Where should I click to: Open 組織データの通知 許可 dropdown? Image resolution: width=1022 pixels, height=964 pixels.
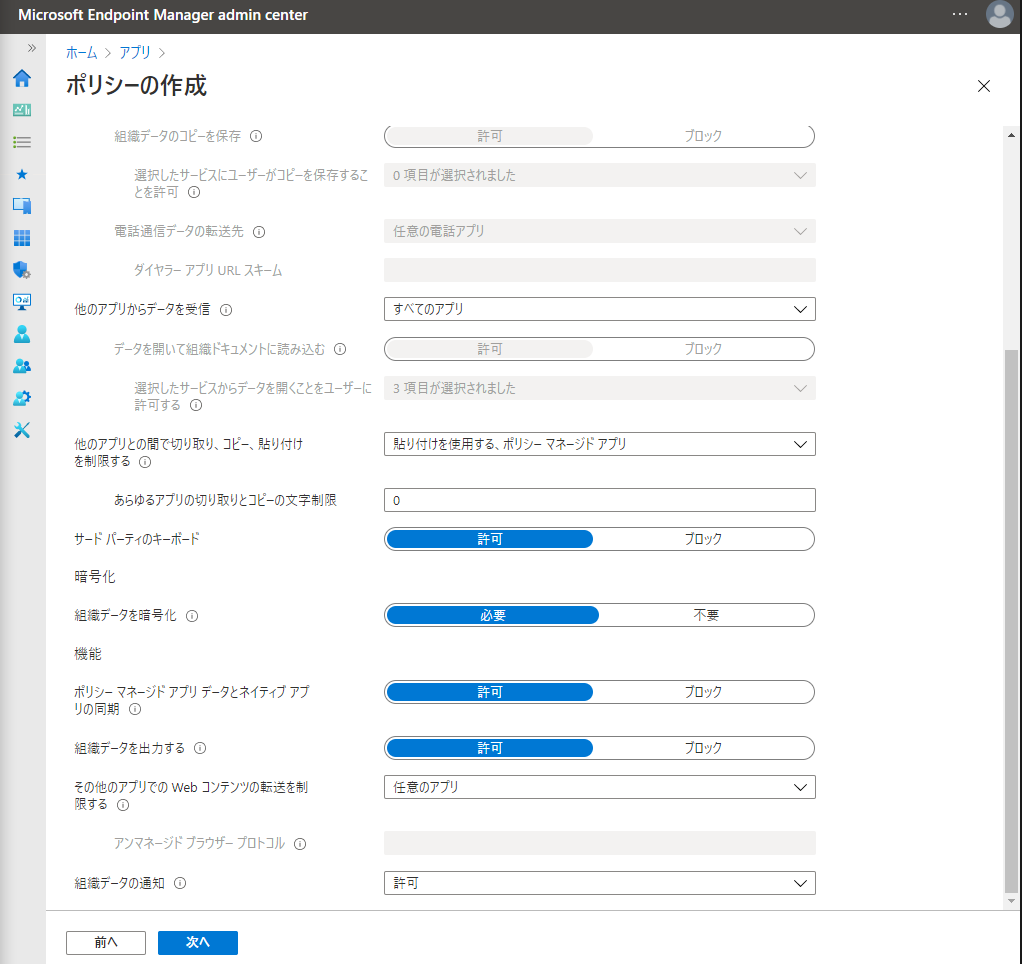point(600,883)
